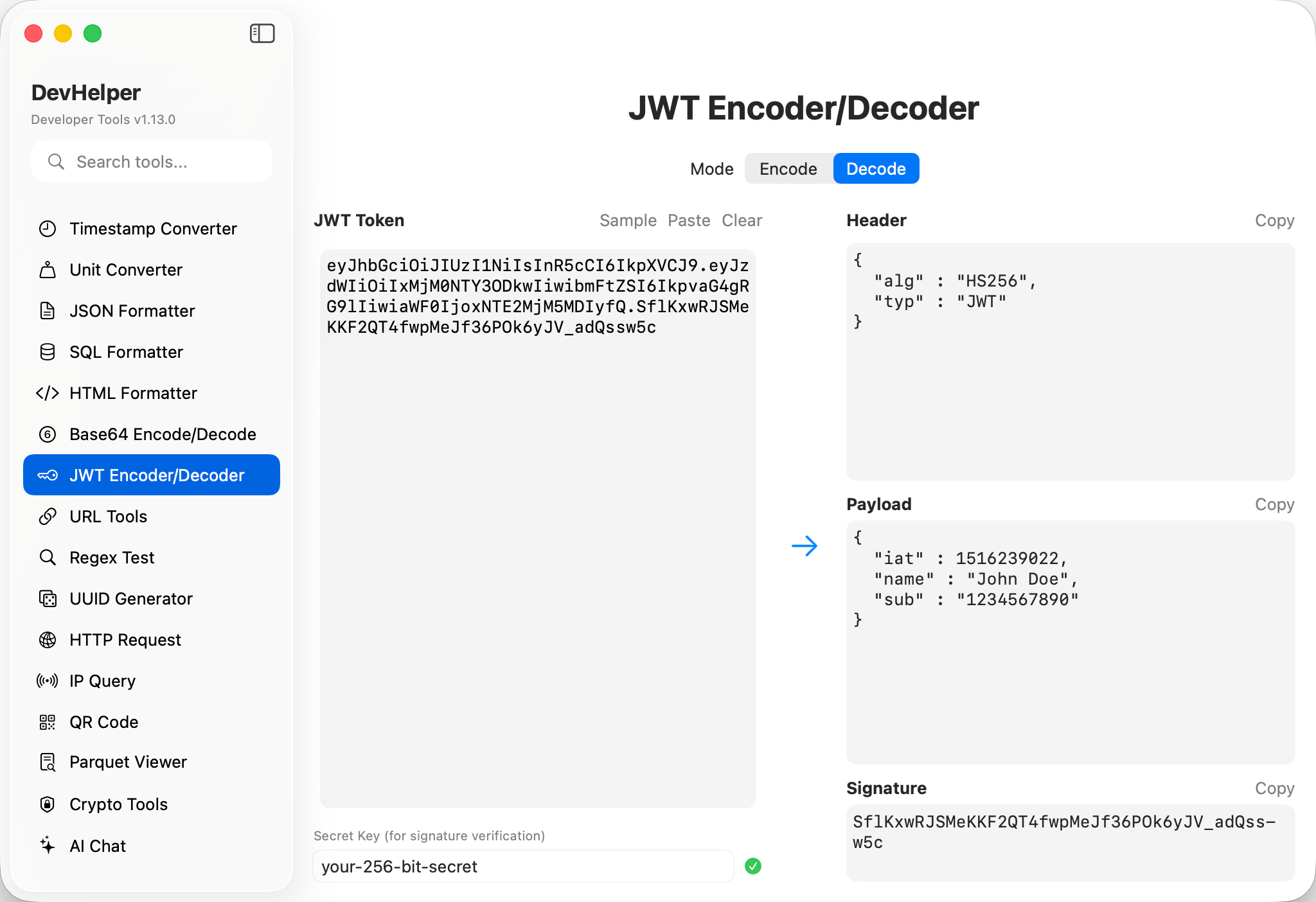Switch mode to Encode

(788, 169)
